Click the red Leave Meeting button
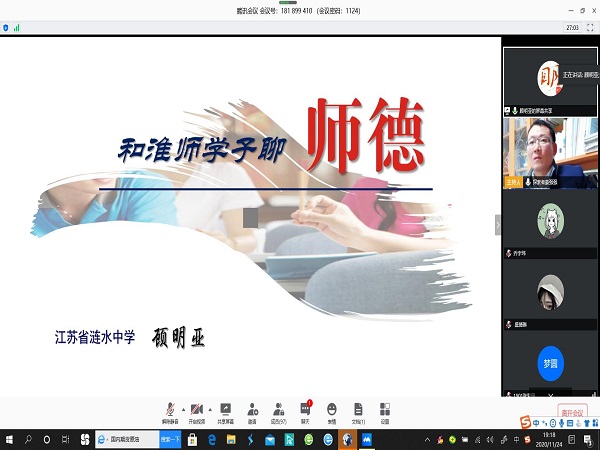This screenshot has height=450, width=600. point(572,412)
